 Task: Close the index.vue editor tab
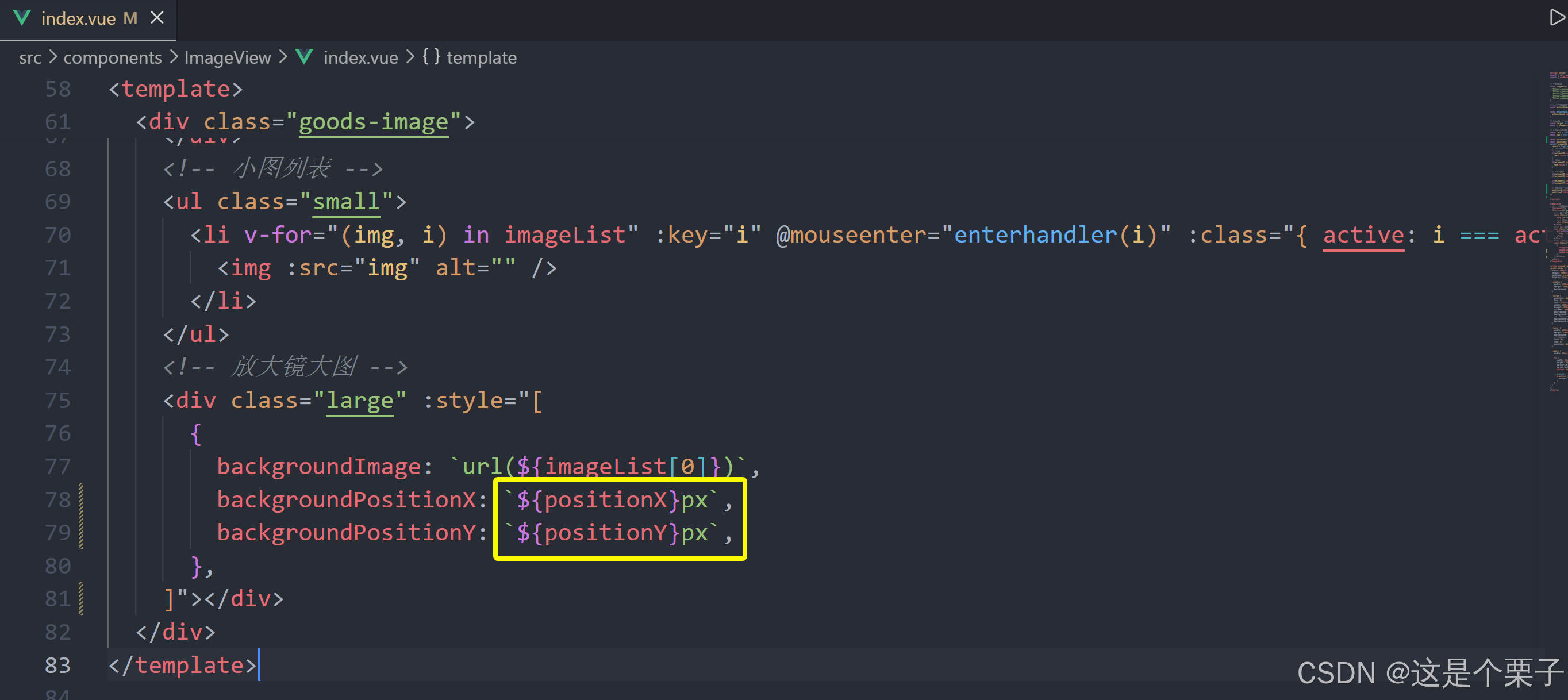157,18
